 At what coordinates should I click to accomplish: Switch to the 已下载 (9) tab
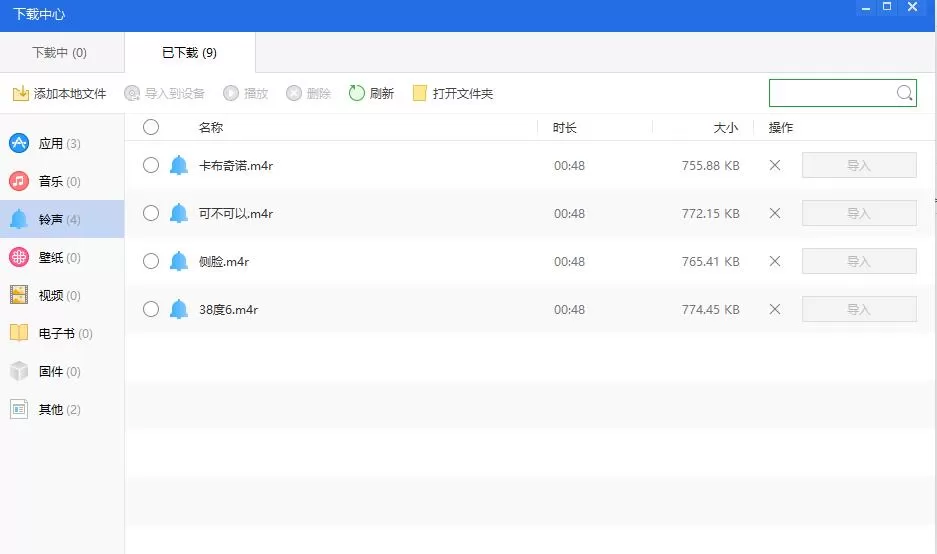click(190, 53)
